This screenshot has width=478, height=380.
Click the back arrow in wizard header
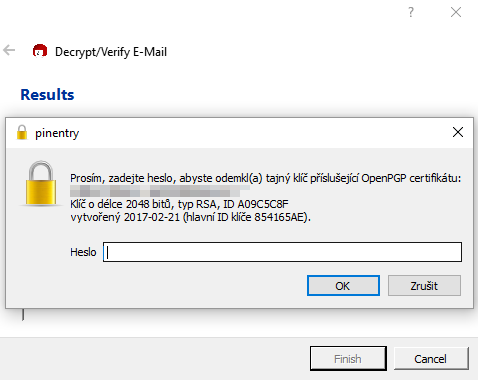tap(9, 51)
